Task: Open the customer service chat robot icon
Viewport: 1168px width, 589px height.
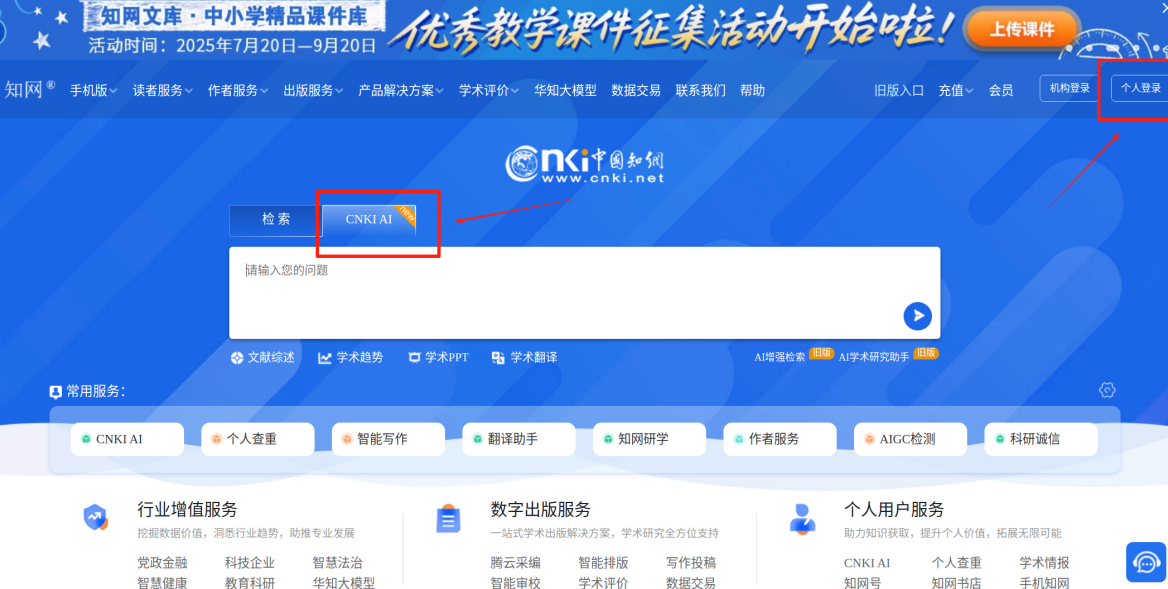Action: 1146,561
